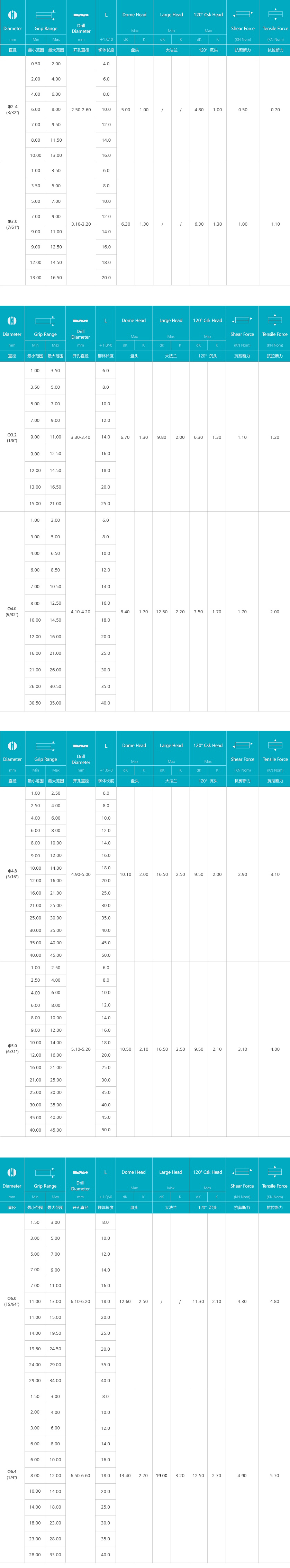This screenshot has height=1568, width=290.
Task: Click the Drill Diameter bit icon in the Φ4.8 table header
Action: pos(80,746)
